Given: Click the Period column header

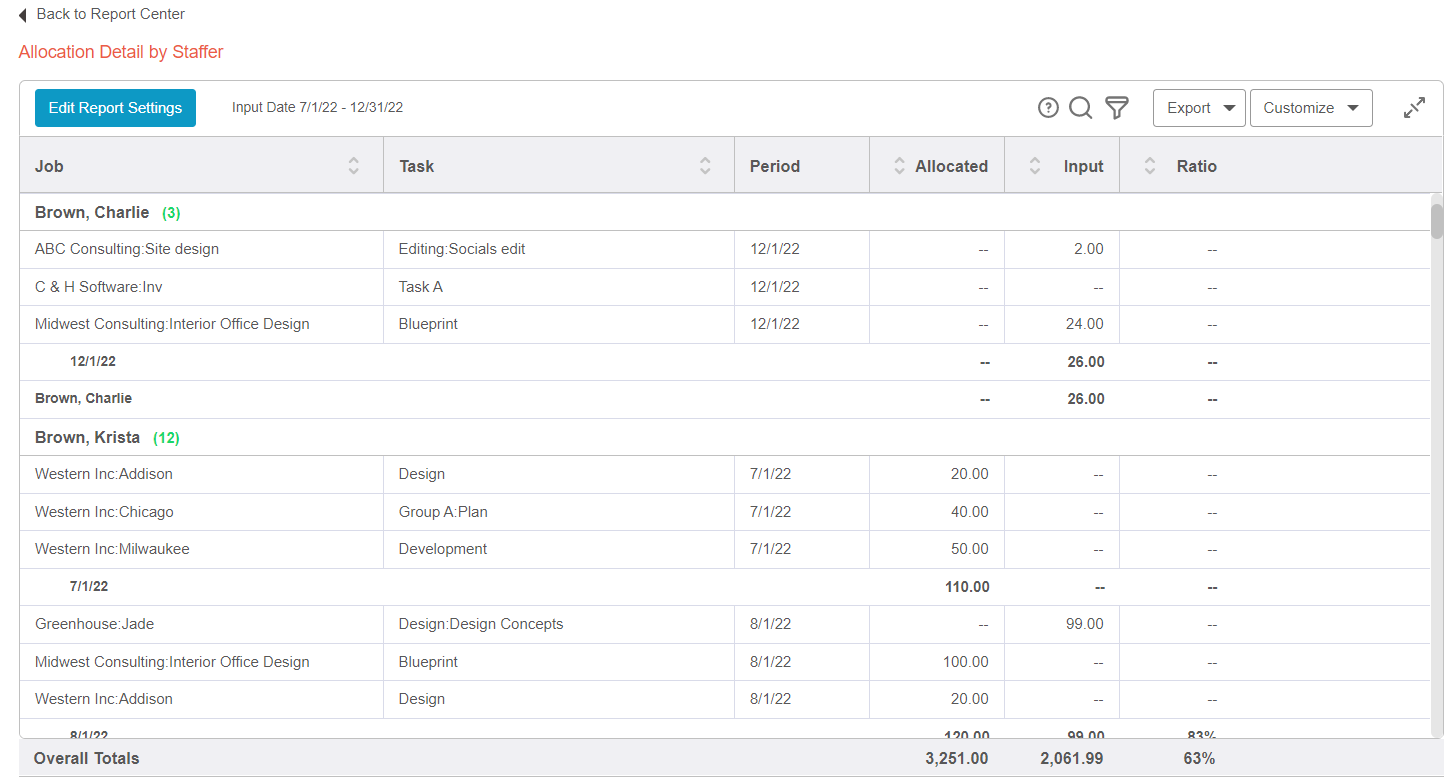Looking at the screenshot, I should [x=775, y=166].
